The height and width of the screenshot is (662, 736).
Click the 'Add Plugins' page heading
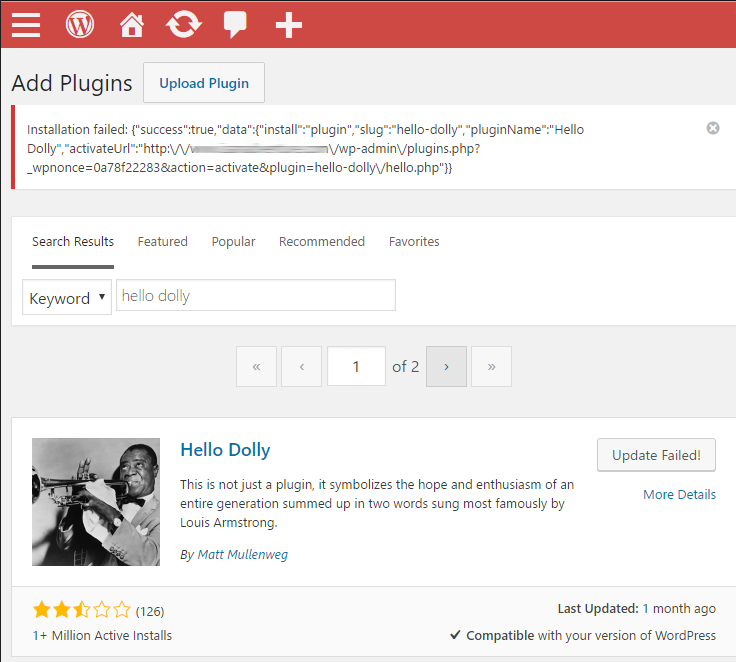[x=72, y=83]
